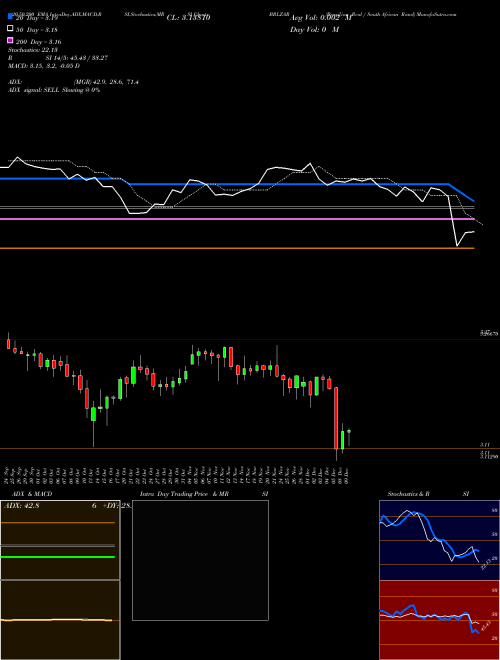Click the ADX: 42.8 value in the ADX panel
The width and height of the screenshot is (500, 660).
click(x=21, y=506)
